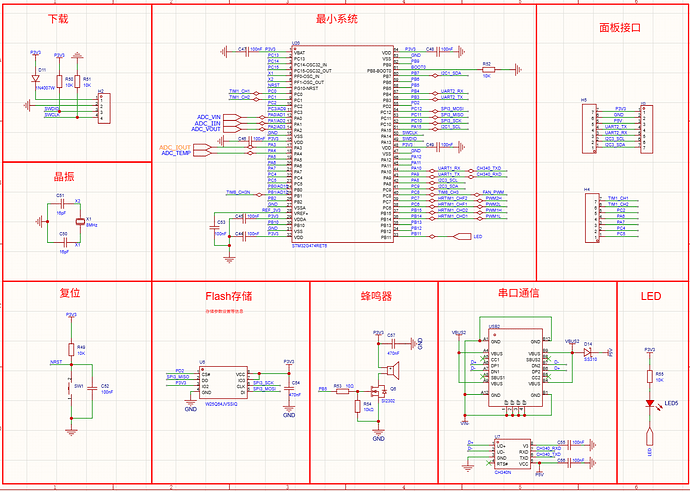690x491 pixels.
Task: Select the R52 10K resistor
Action: [x=488, y=70]
